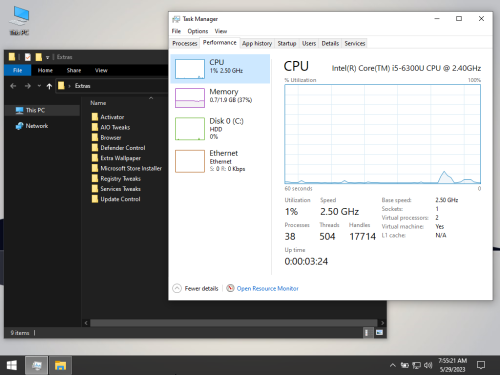This screenshot has height=375, width=500.
Task: Open This PC desktop icon
Action: click(20, 20)
